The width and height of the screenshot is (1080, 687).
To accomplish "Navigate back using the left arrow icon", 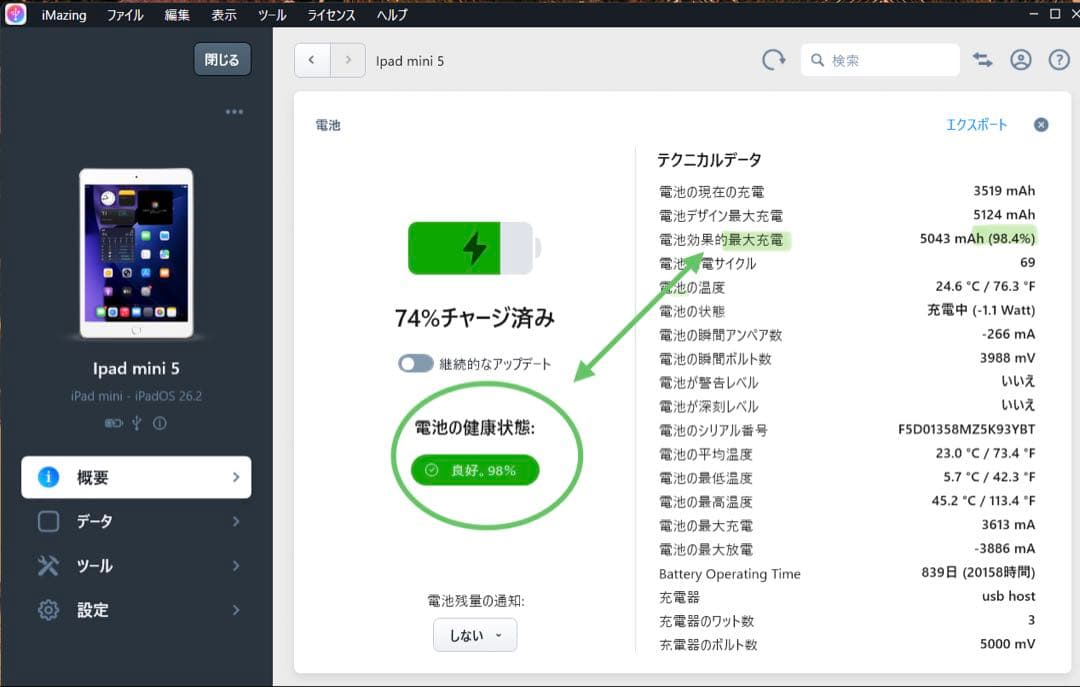I will [x=311, y=60].
